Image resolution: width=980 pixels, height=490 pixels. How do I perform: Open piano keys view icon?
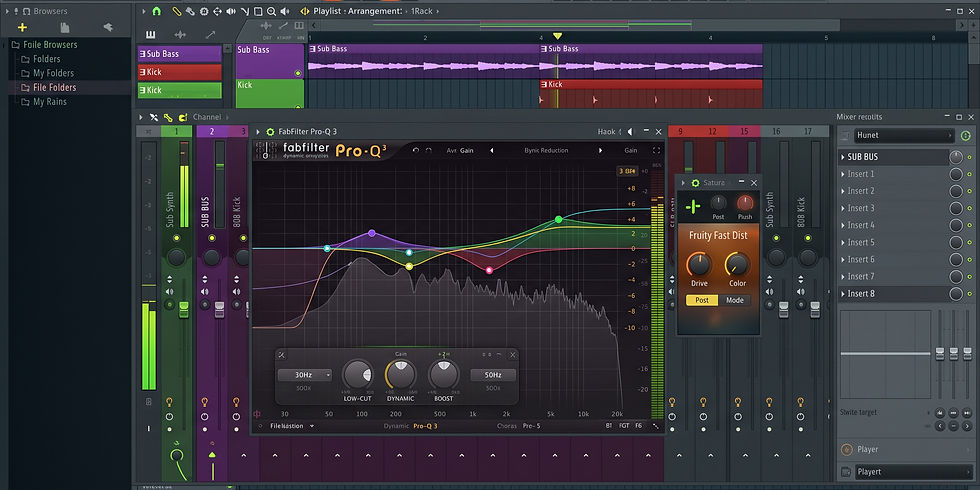pyautogui.click(x=151, y=34)
